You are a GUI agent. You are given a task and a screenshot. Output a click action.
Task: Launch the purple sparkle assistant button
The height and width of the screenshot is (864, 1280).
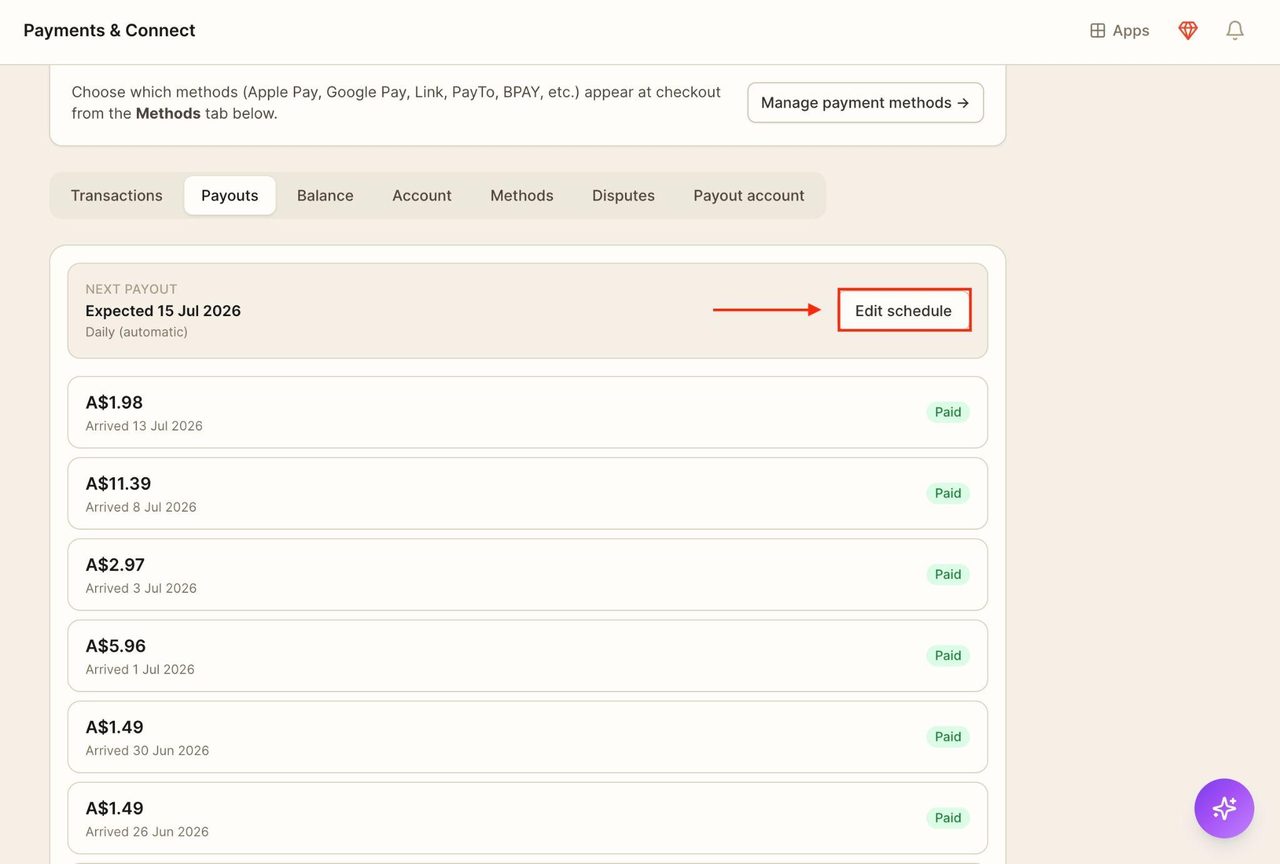click(x=1224, y=808)
